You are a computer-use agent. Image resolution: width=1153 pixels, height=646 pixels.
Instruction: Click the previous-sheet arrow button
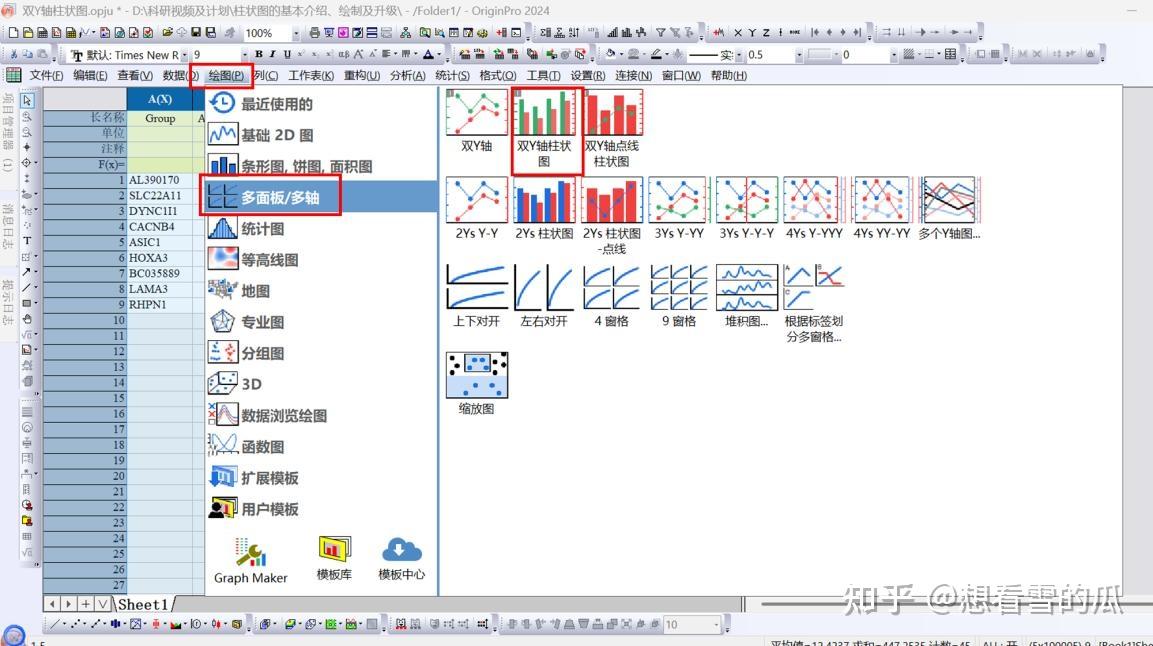(51, 604)
